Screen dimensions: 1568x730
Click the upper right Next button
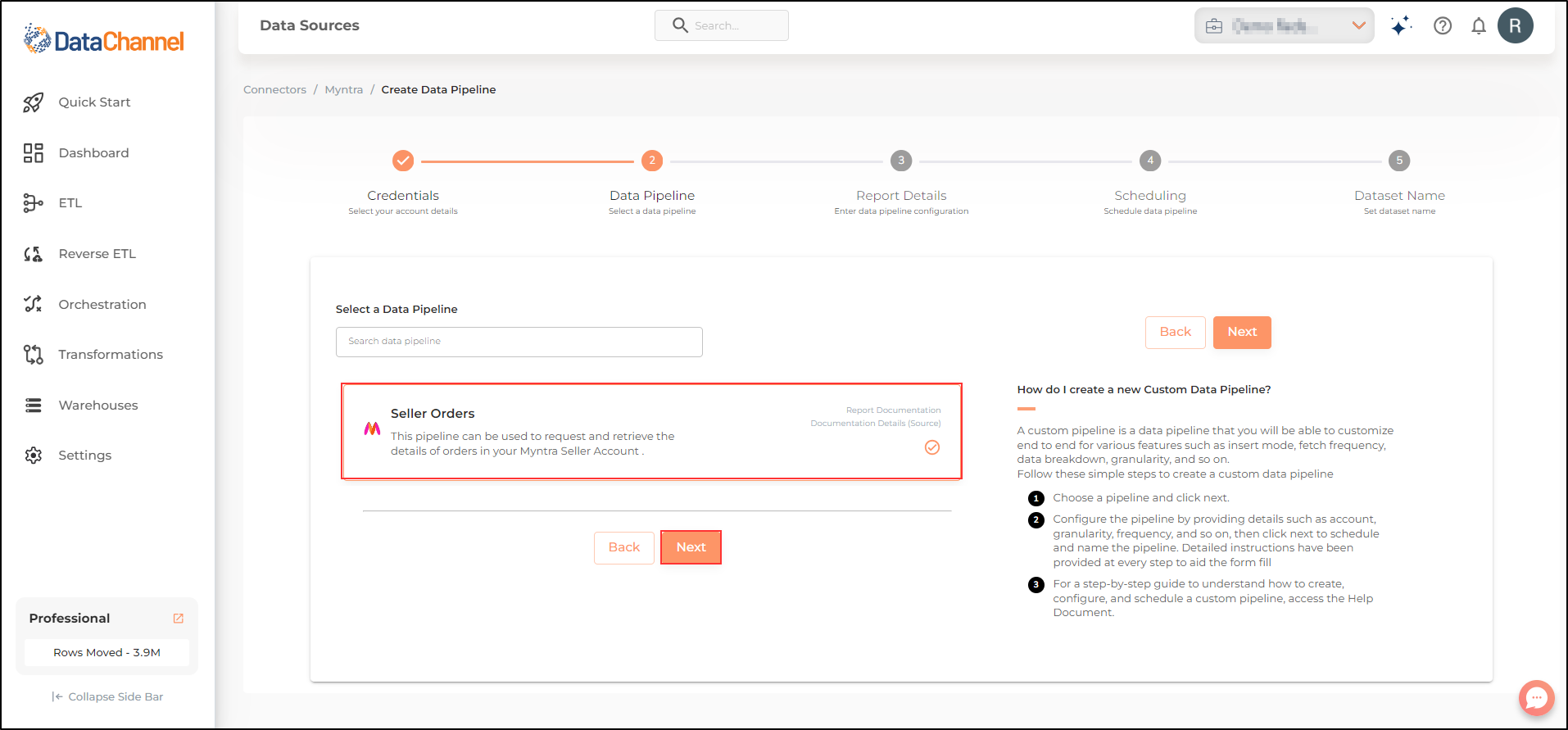pos(1242,333)
